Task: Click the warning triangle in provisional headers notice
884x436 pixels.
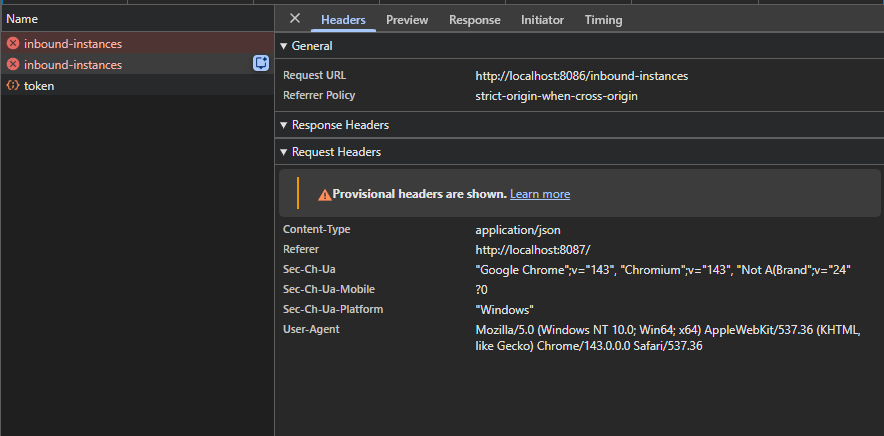Action: click(x=324, y=194)
